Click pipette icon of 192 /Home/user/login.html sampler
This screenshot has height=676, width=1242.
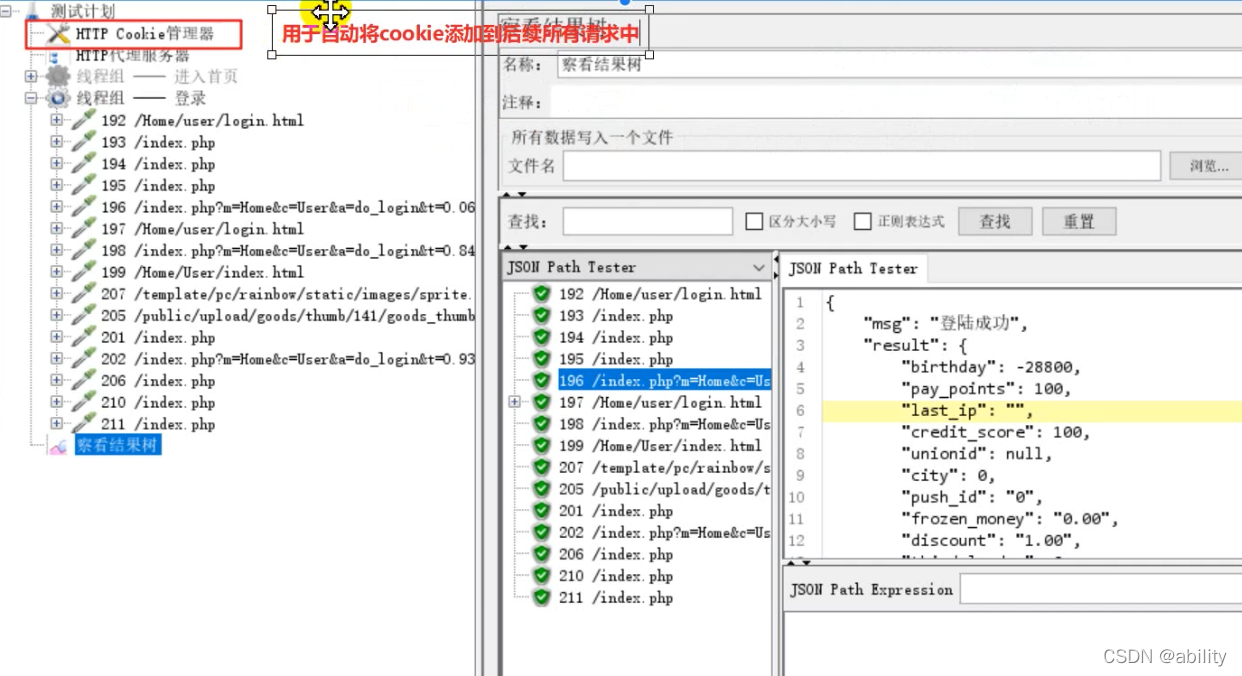pos(84,120)
